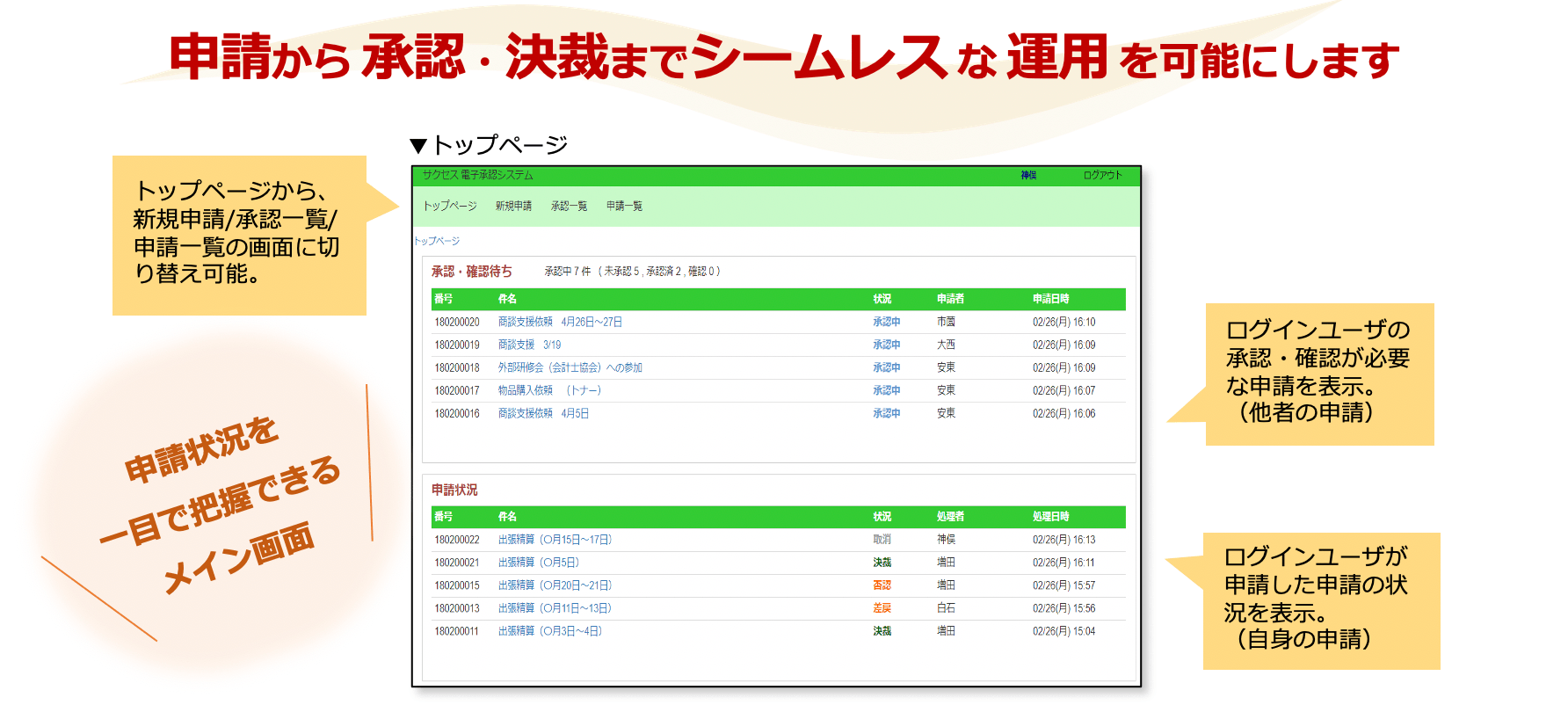
Task: Click date 02/26(月) 16:07
Action: [1063, 390]
